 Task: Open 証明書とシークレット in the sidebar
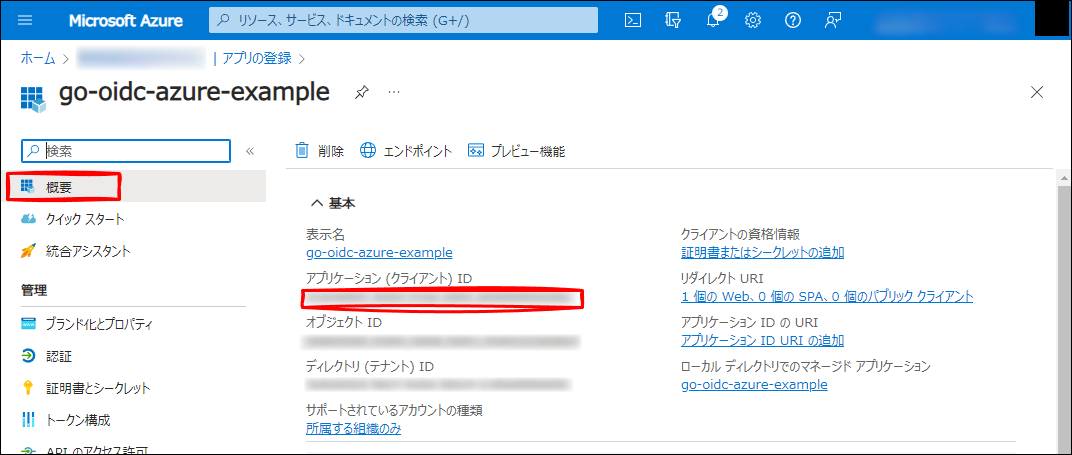point(97,388)
